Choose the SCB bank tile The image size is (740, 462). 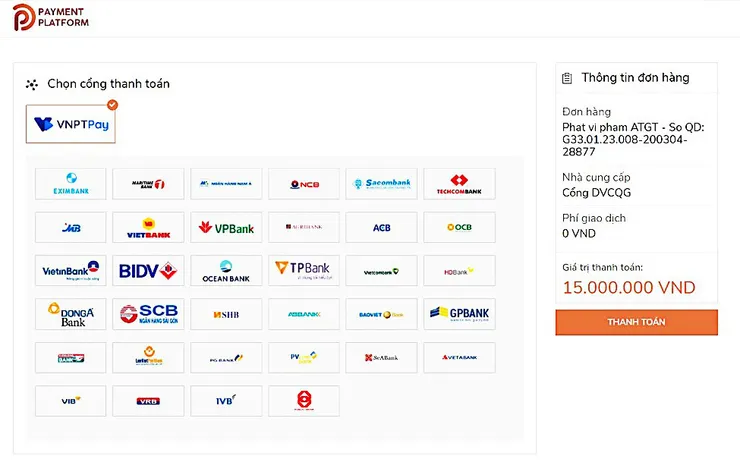(148, 314)
